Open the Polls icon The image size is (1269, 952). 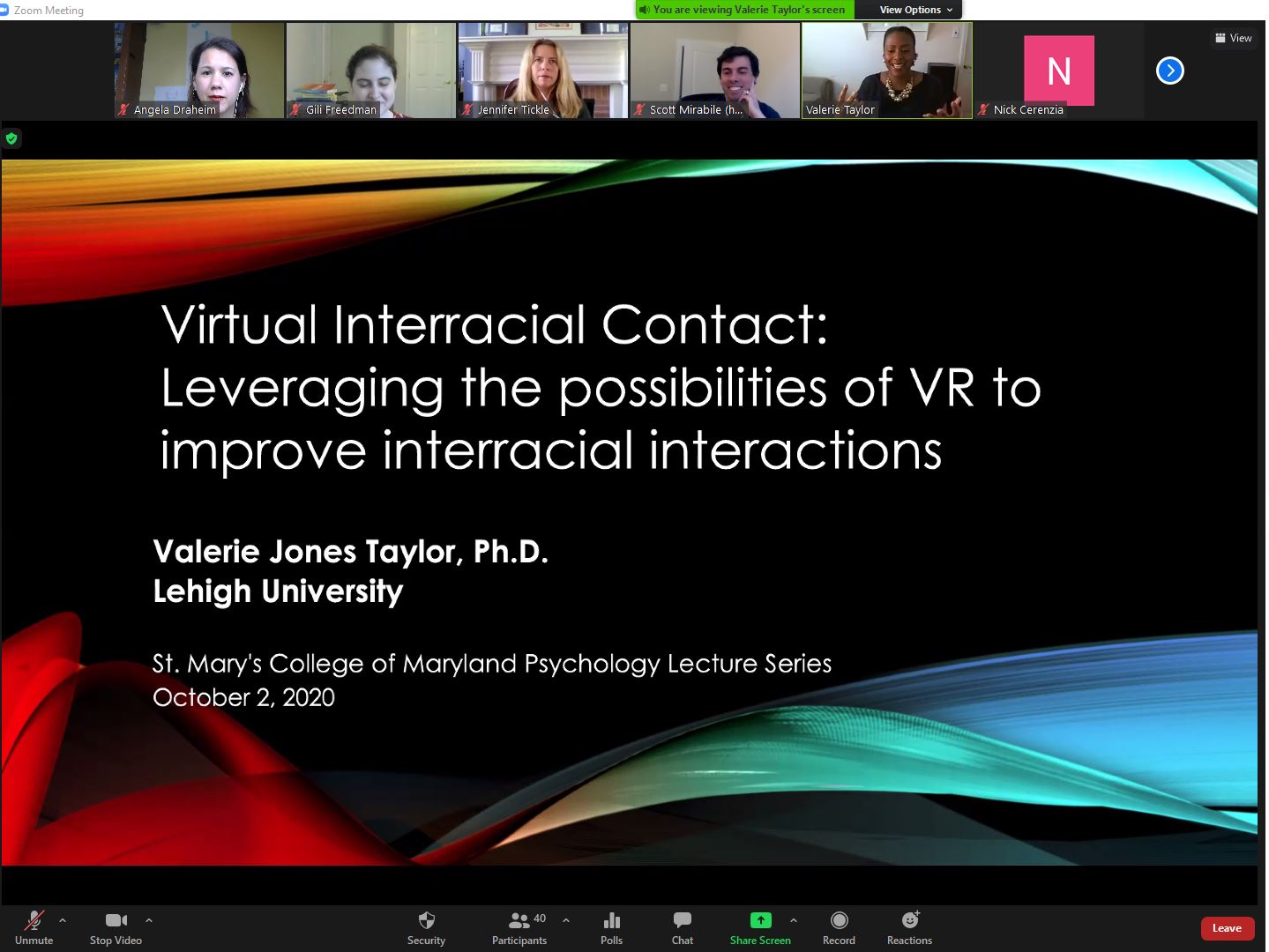pyautogui.click(x=612, y=920)
